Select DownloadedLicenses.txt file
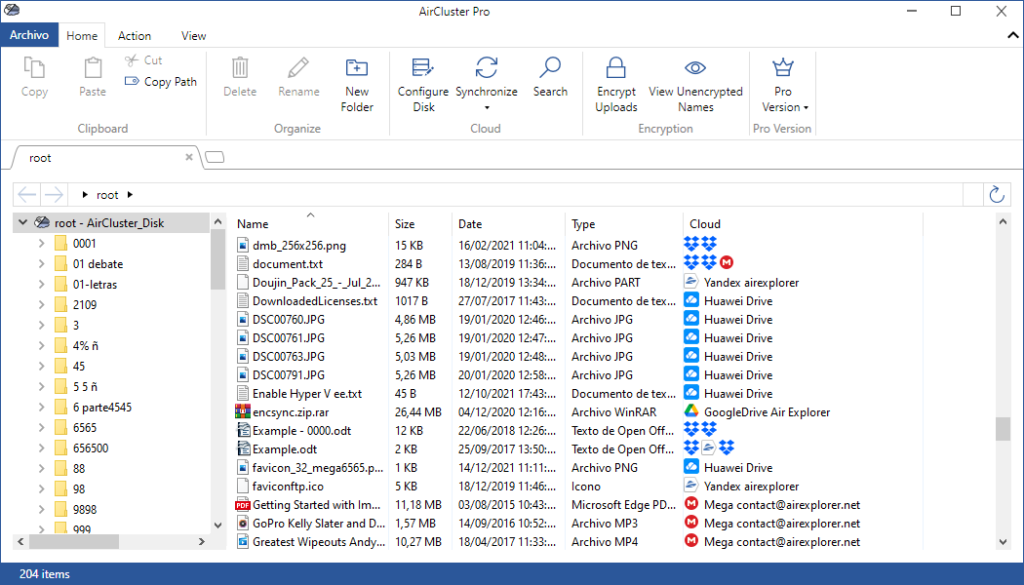1024x585 pixels. click(315, 301)
